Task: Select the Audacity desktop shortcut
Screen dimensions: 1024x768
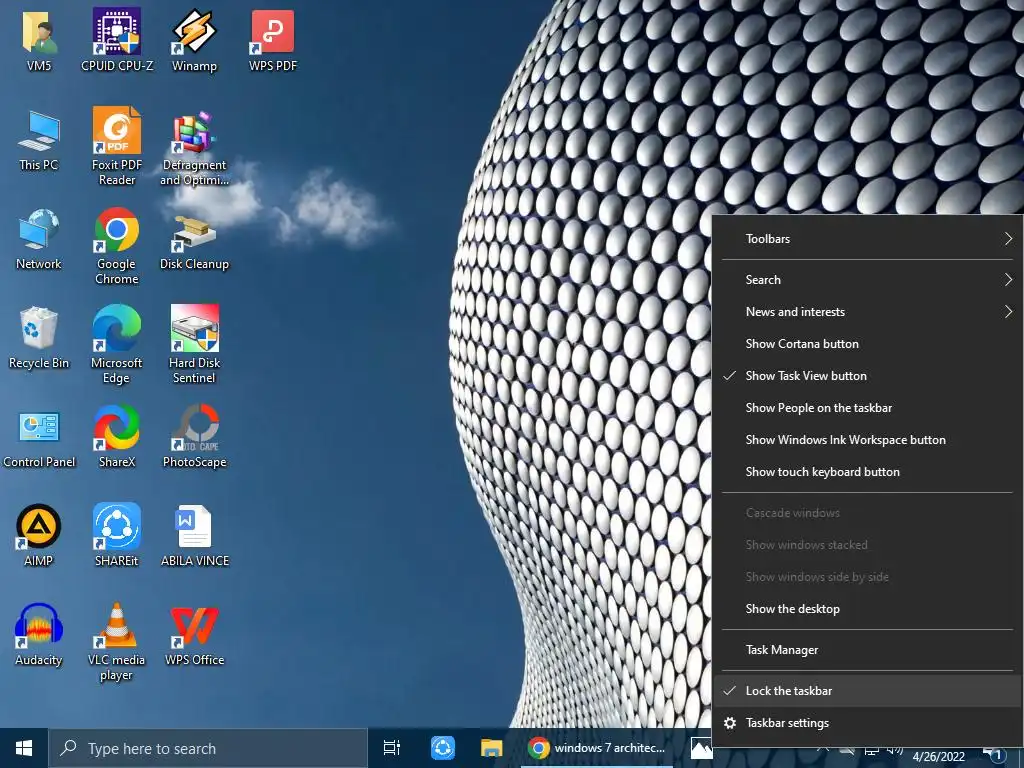Action: pyautogui.click(x=39, y=635)
